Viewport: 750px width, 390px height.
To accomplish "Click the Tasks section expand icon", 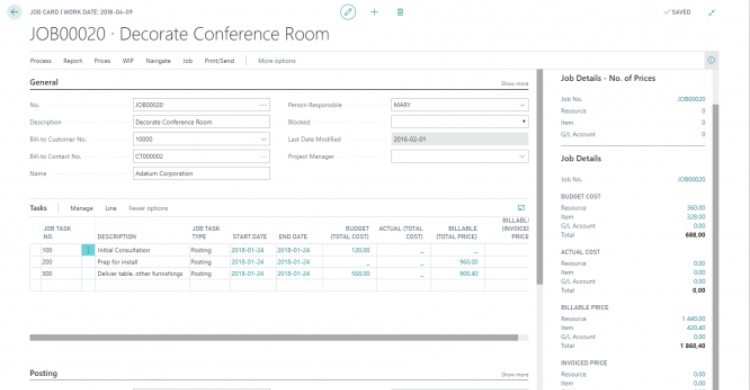I will [x=521, y=208].
